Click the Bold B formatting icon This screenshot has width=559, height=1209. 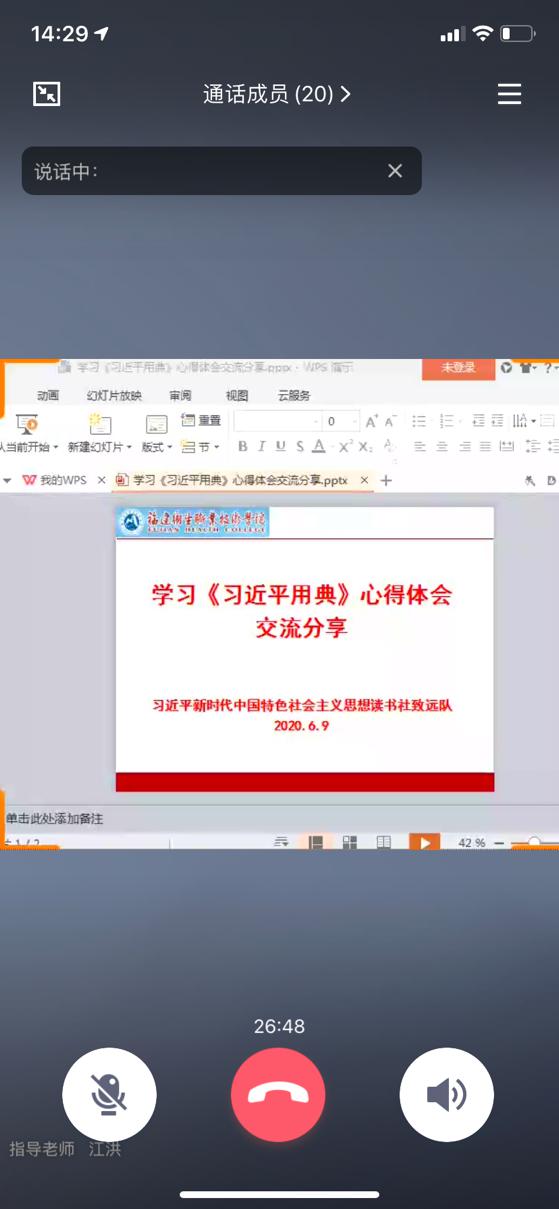[x=243, y=446]
